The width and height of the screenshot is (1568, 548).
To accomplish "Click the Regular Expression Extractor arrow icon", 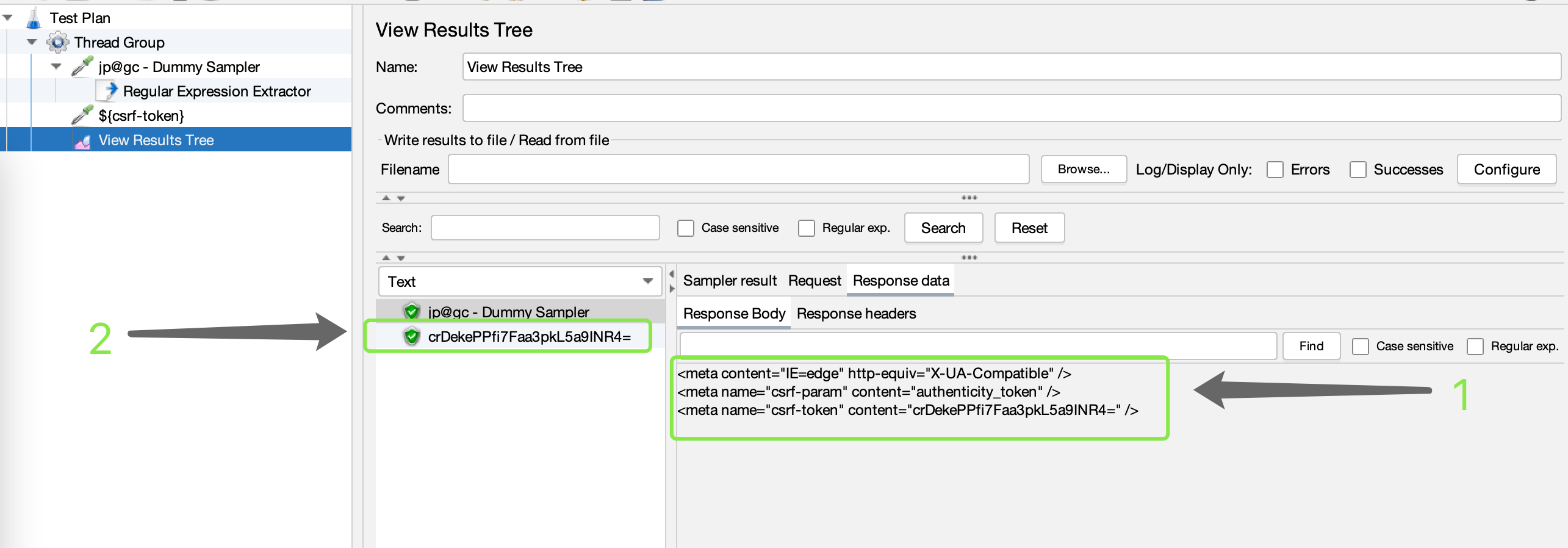I will pyautogui.click(x=110, y=91).
